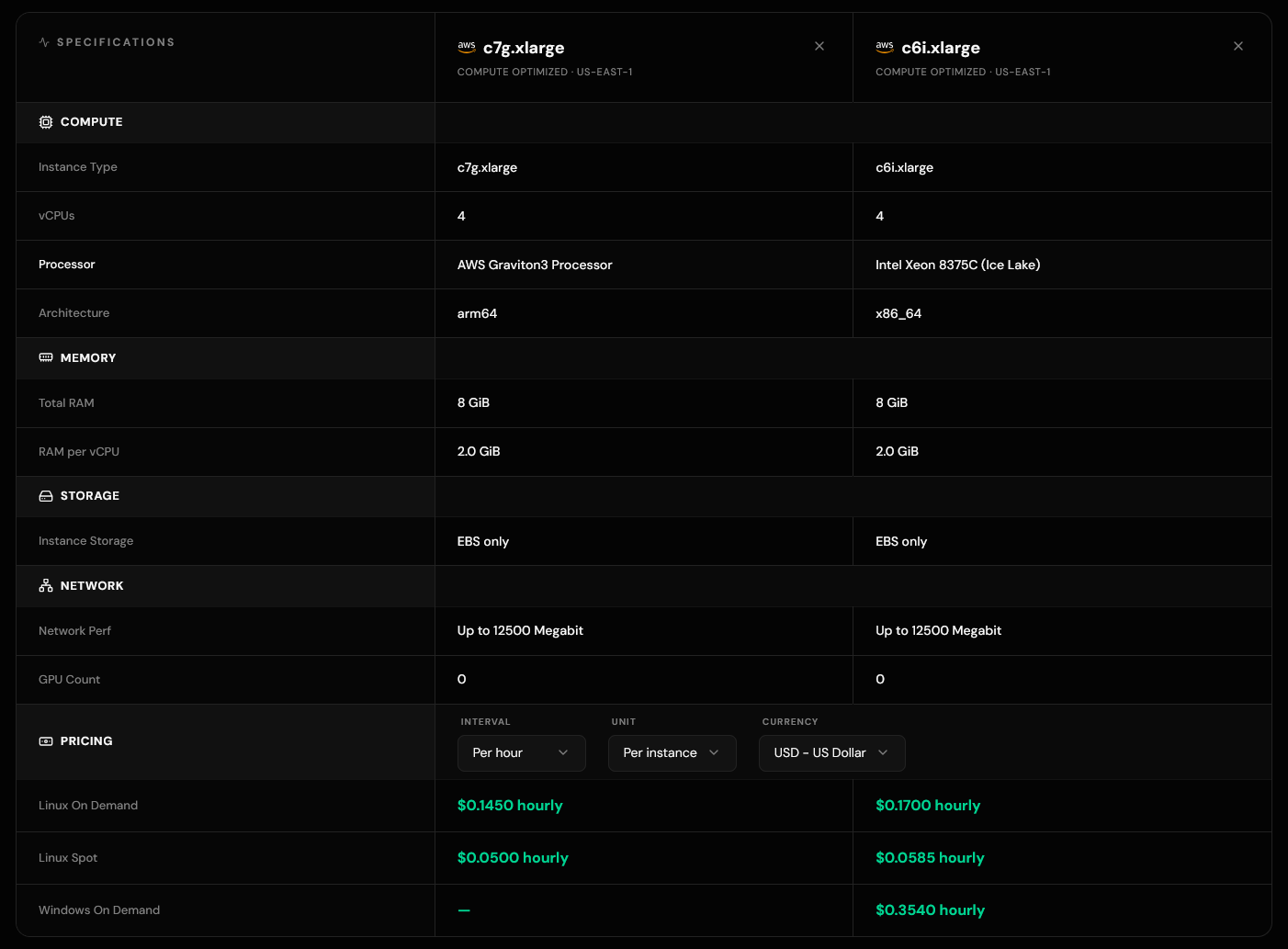The image size is (1288, 949).
Task: Click the GPU Count row label
Action: coord(69,679)
